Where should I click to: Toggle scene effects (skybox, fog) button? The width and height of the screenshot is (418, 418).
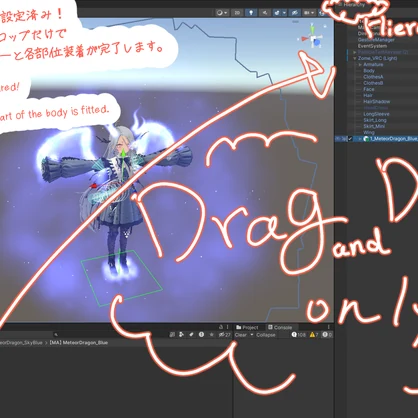click(277, 13)
